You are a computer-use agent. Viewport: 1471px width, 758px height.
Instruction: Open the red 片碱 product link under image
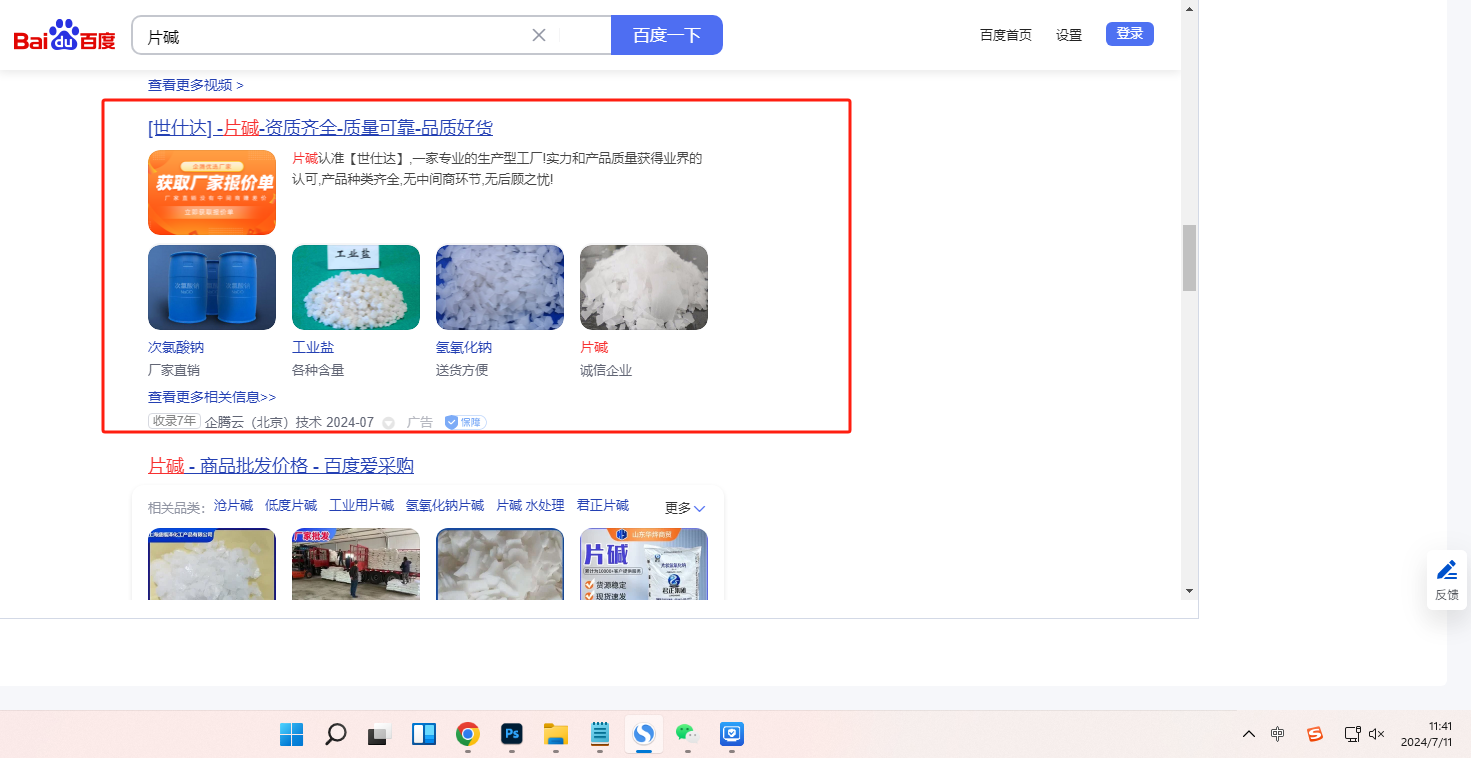[x=594, y=348]
